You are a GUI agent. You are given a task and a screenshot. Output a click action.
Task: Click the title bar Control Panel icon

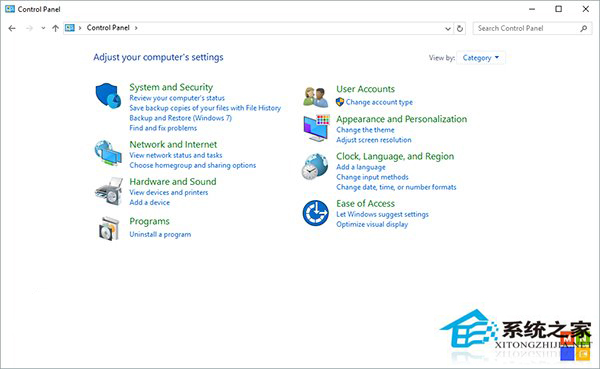coord(10,9)
